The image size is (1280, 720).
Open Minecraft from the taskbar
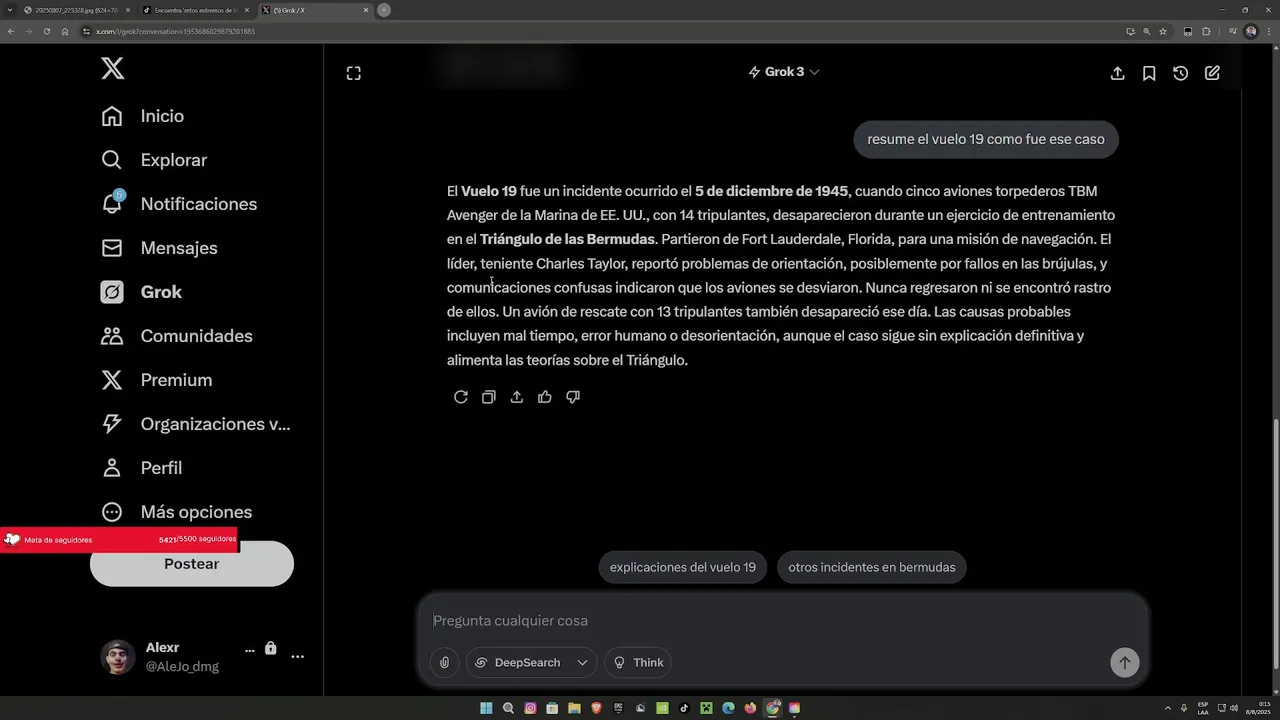coord(706,708)
